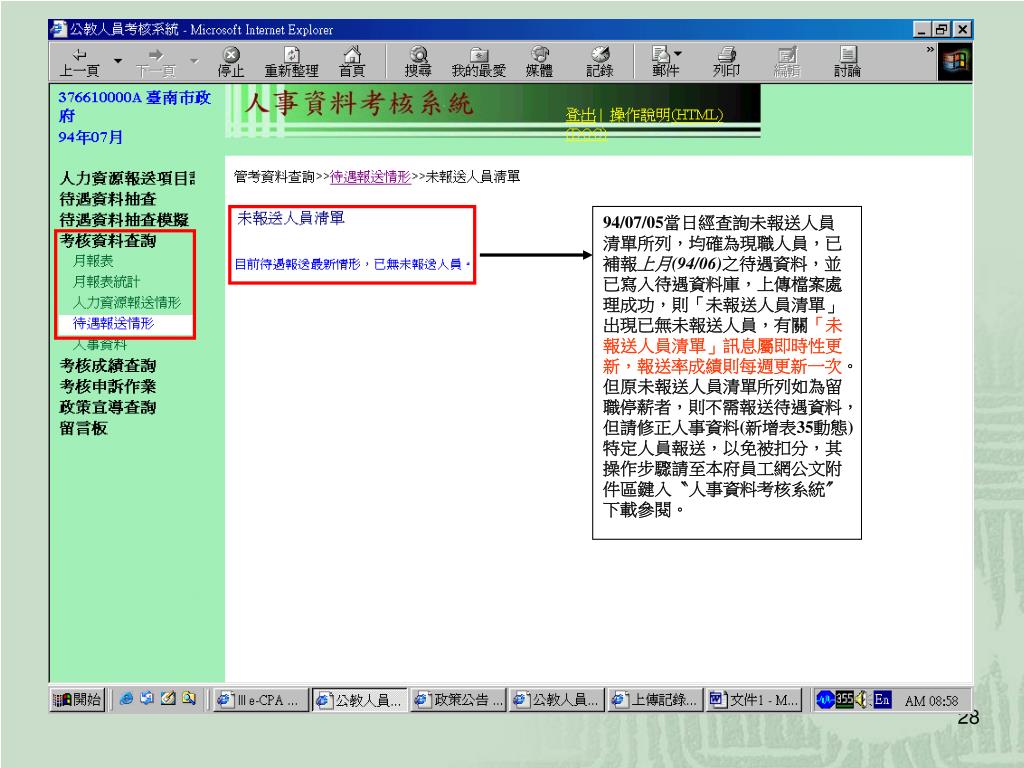Launch Internet Explorer from quick launch
Viewport: 1024px width, 768px height.
coord(127,699)
